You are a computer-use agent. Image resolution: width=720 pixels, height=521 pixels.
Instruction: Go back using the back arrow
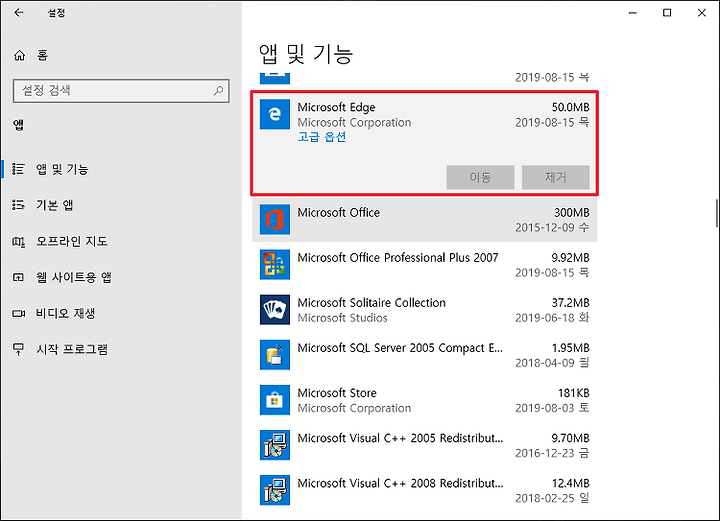click(x=18, y=12)
